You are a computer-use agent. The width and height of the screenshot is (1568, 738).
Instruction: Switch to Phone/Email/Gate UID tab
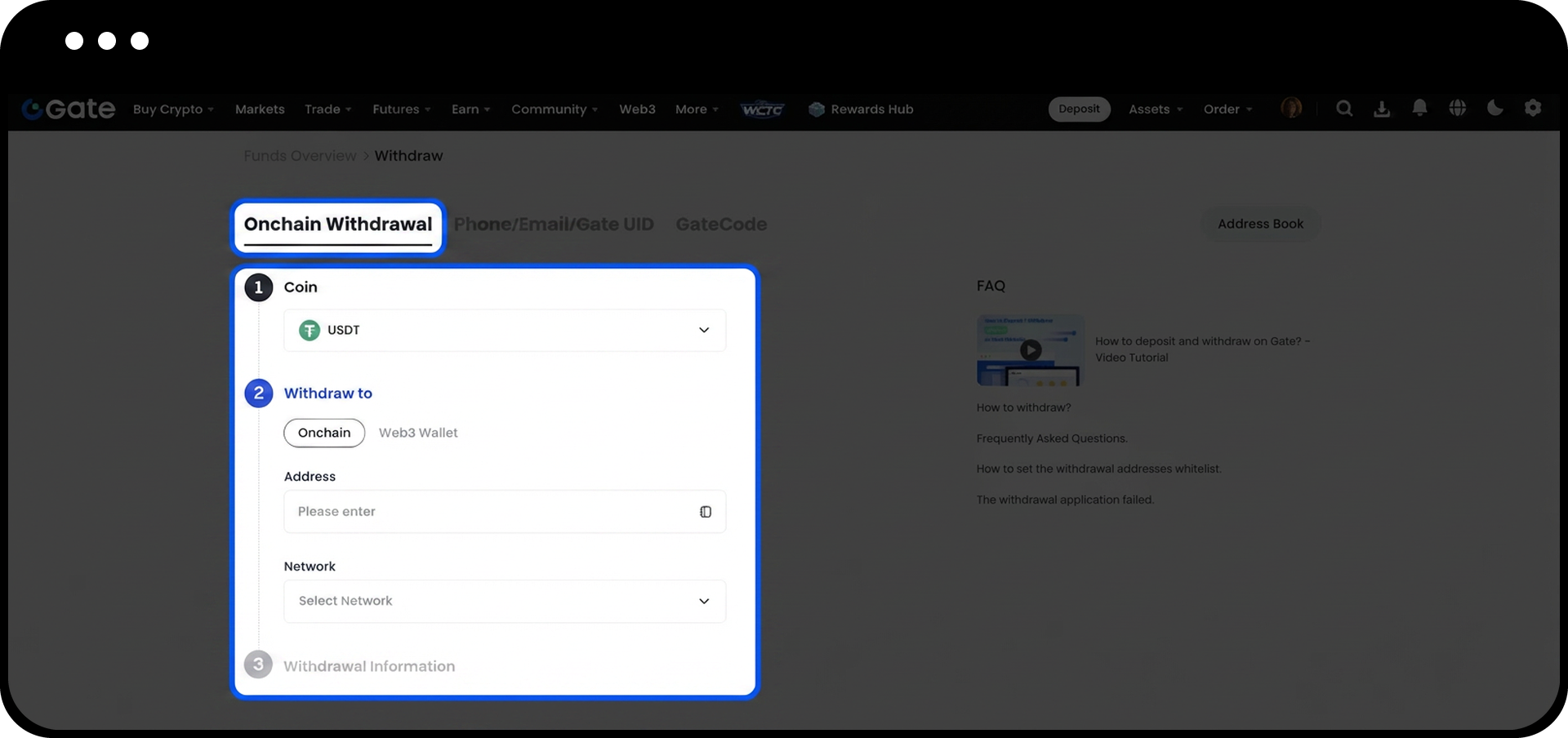click(x=554, y=225)
